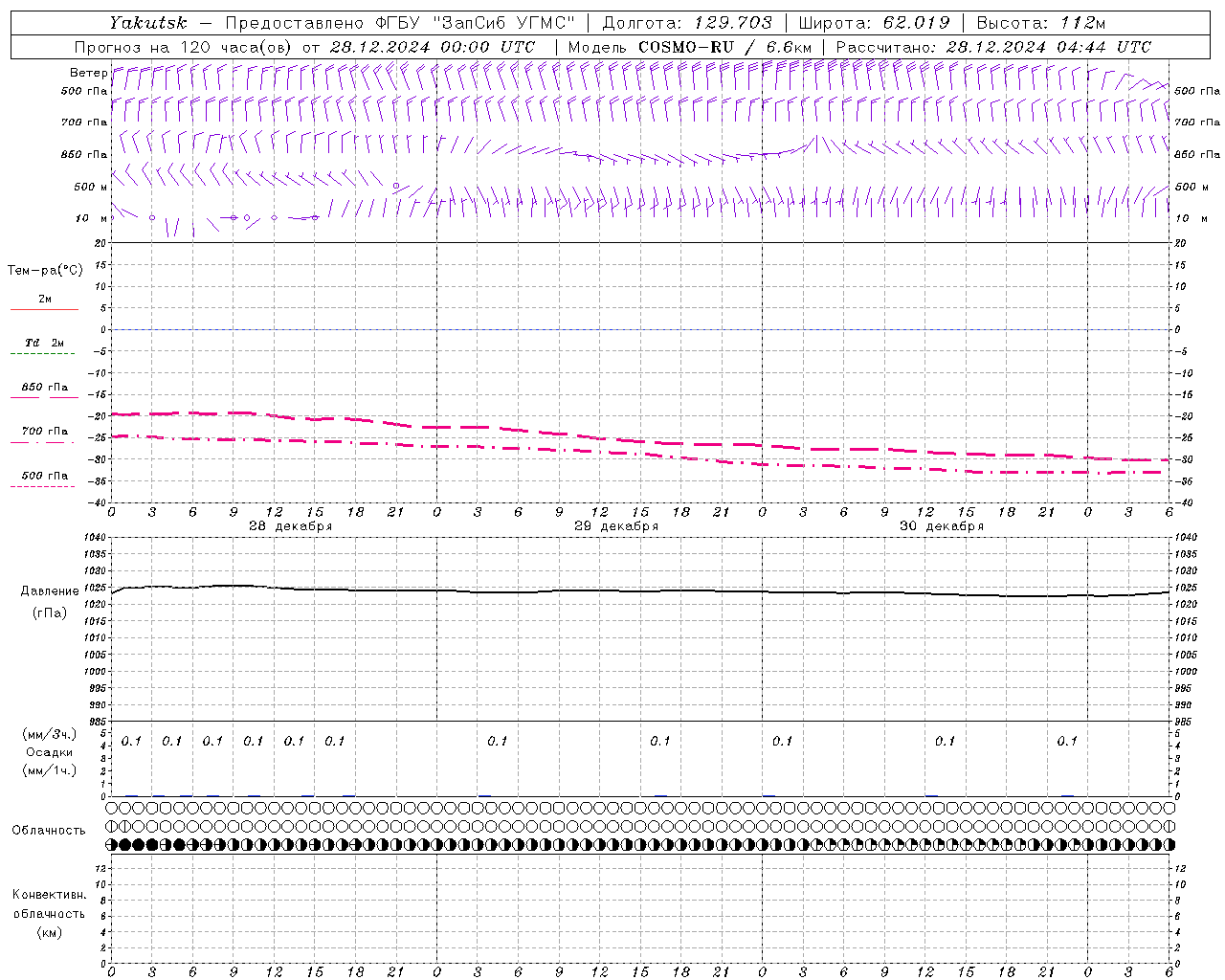
Task: Click the 29 декабря date label
Action: [x=615, y=526]
